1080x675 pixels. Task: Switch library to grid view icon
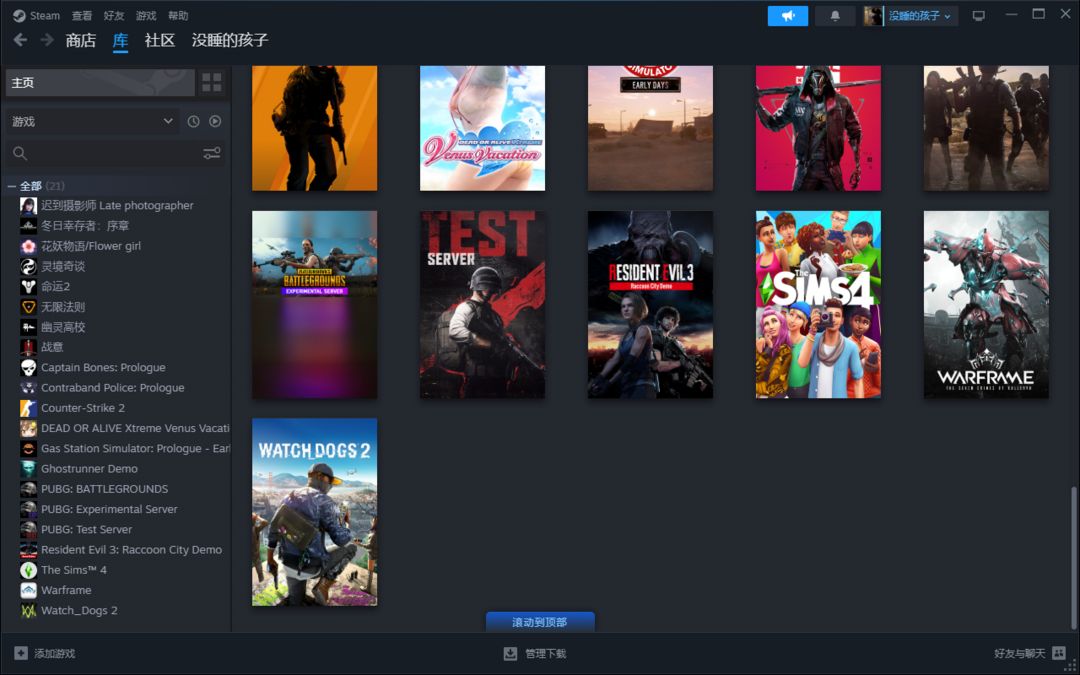(x=211, y=83)
